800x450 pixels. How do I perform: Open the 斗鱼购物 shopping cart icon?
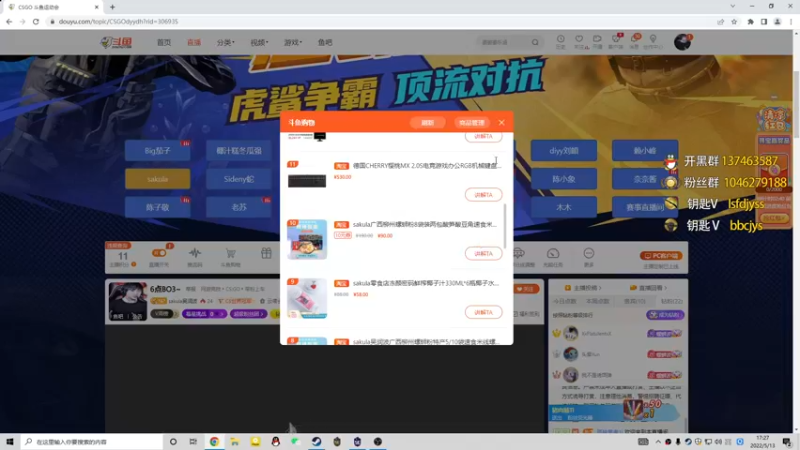tap(231, 254)
